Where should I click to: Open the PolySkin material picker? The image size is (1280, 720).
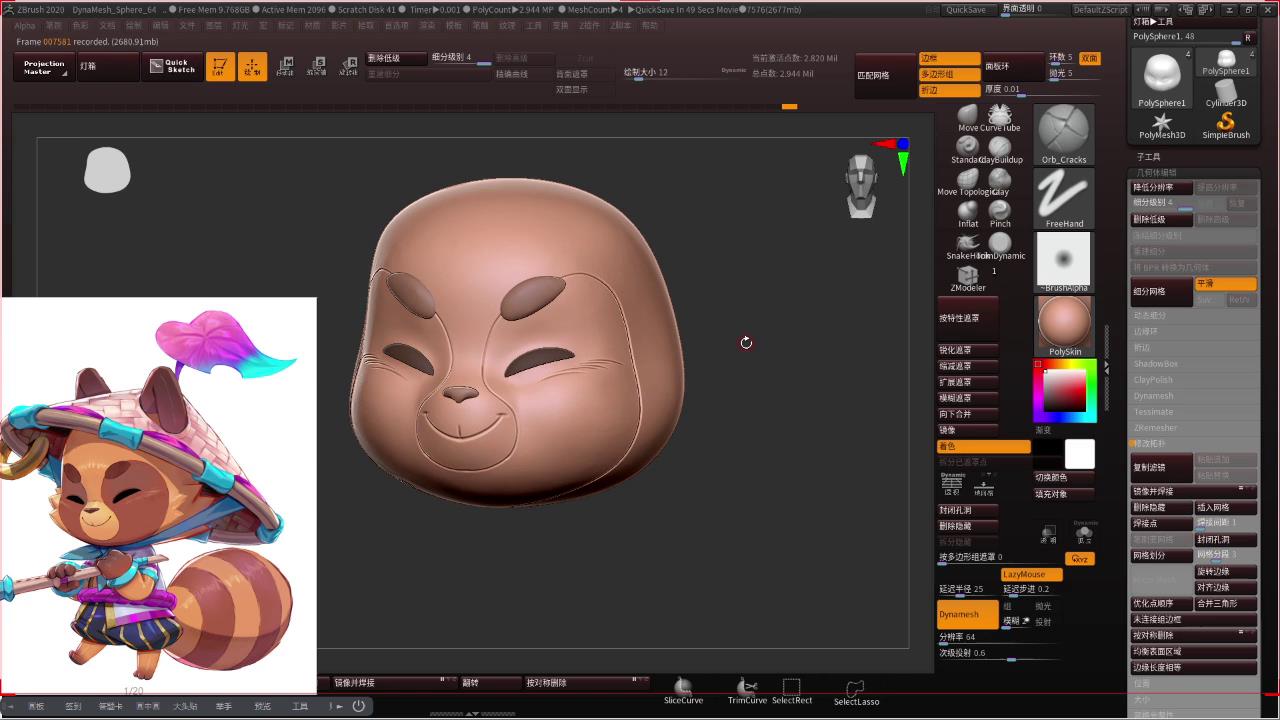click(1063, 326)
